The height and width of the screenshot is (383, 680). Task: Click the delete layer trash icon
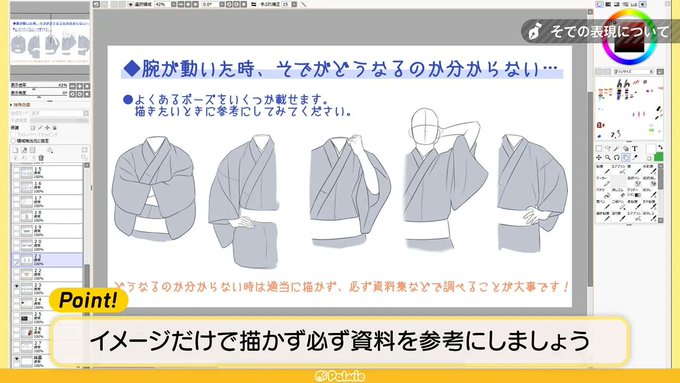pos(41,158)
